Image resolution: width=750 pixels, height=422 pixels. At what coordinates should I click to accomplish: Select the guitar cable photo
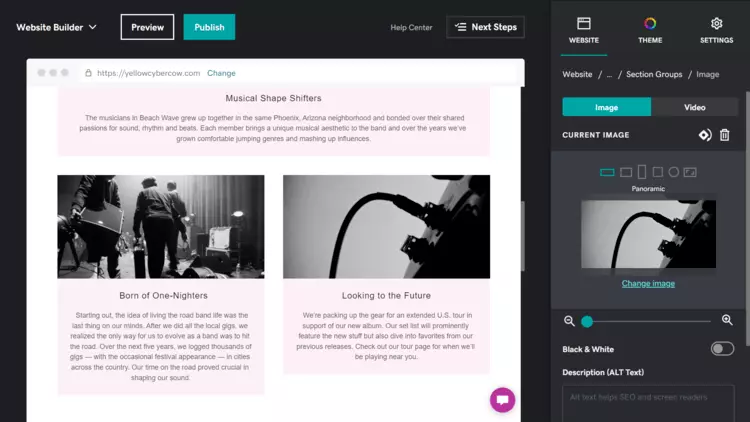tap(386, 226)
